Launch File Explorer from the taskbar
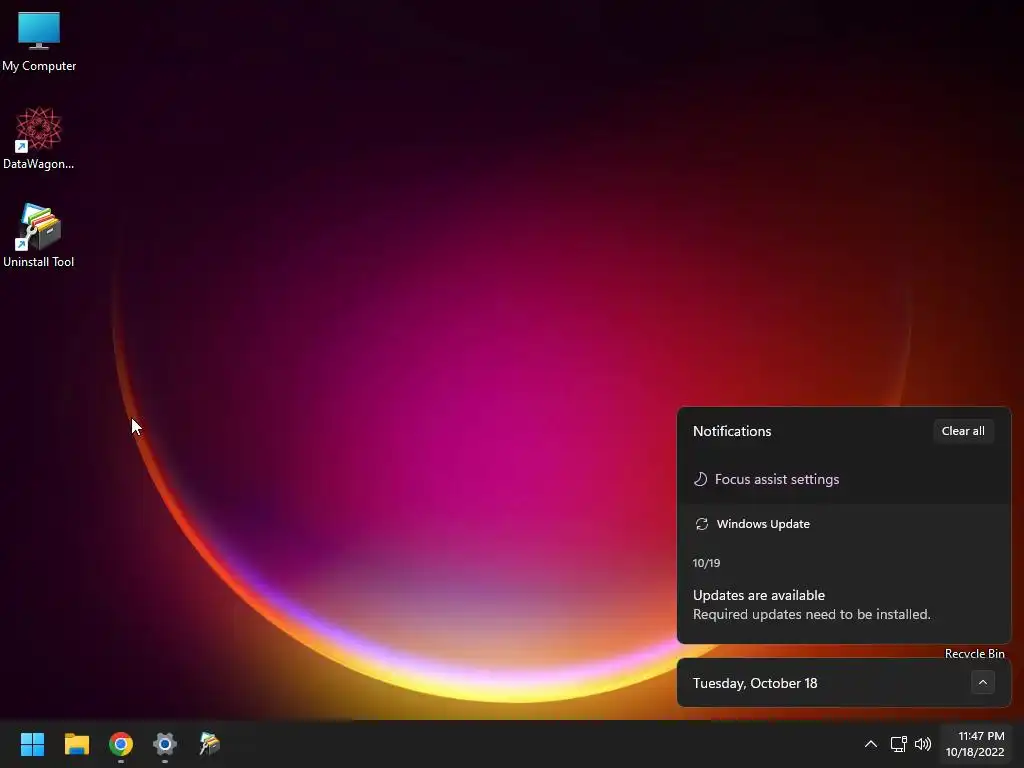 [x=76, y=744]
